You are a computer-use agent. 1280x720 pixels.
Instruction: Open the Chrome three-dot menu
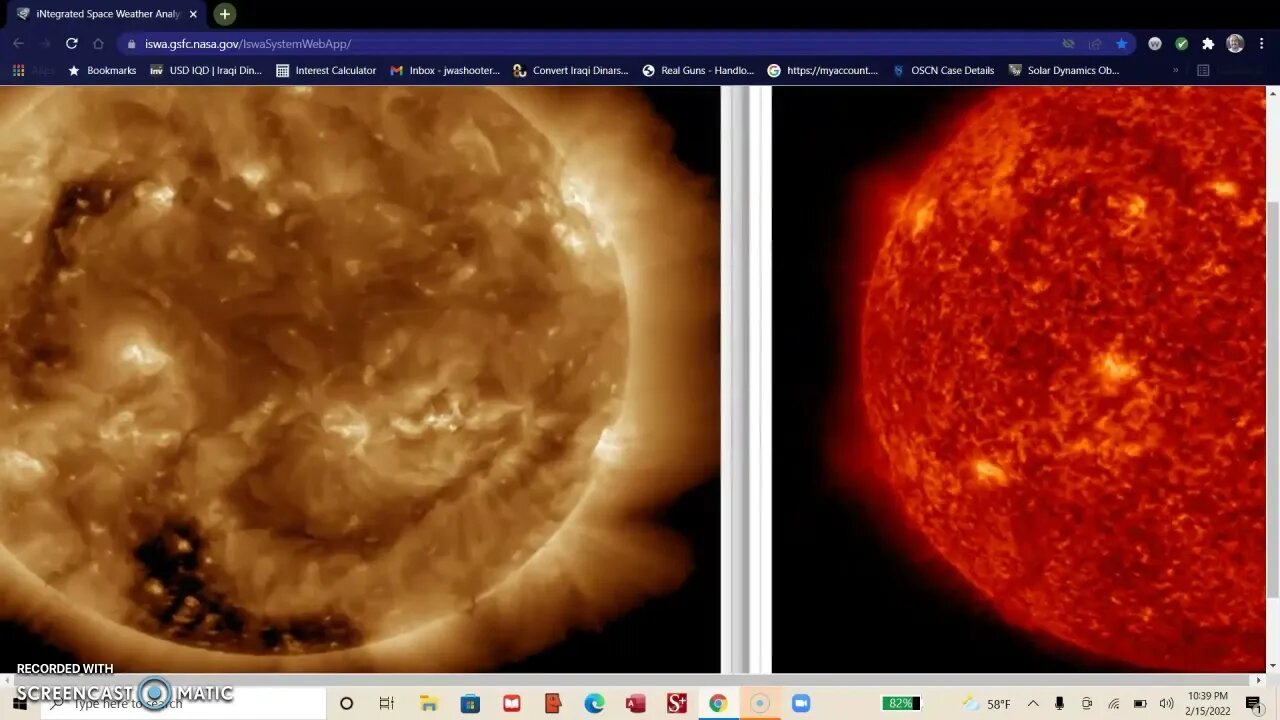point(1262,44)
